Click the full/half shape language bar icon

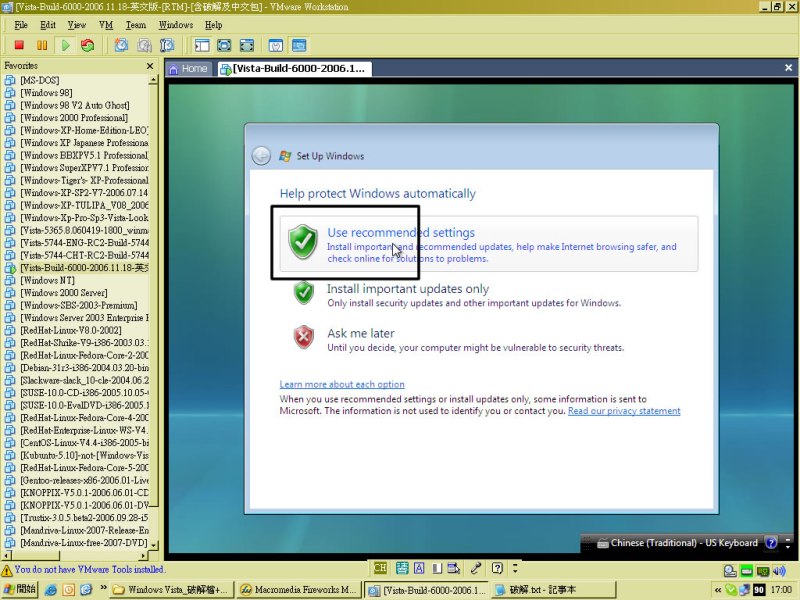pyautogui.click(x=437, y=568)
